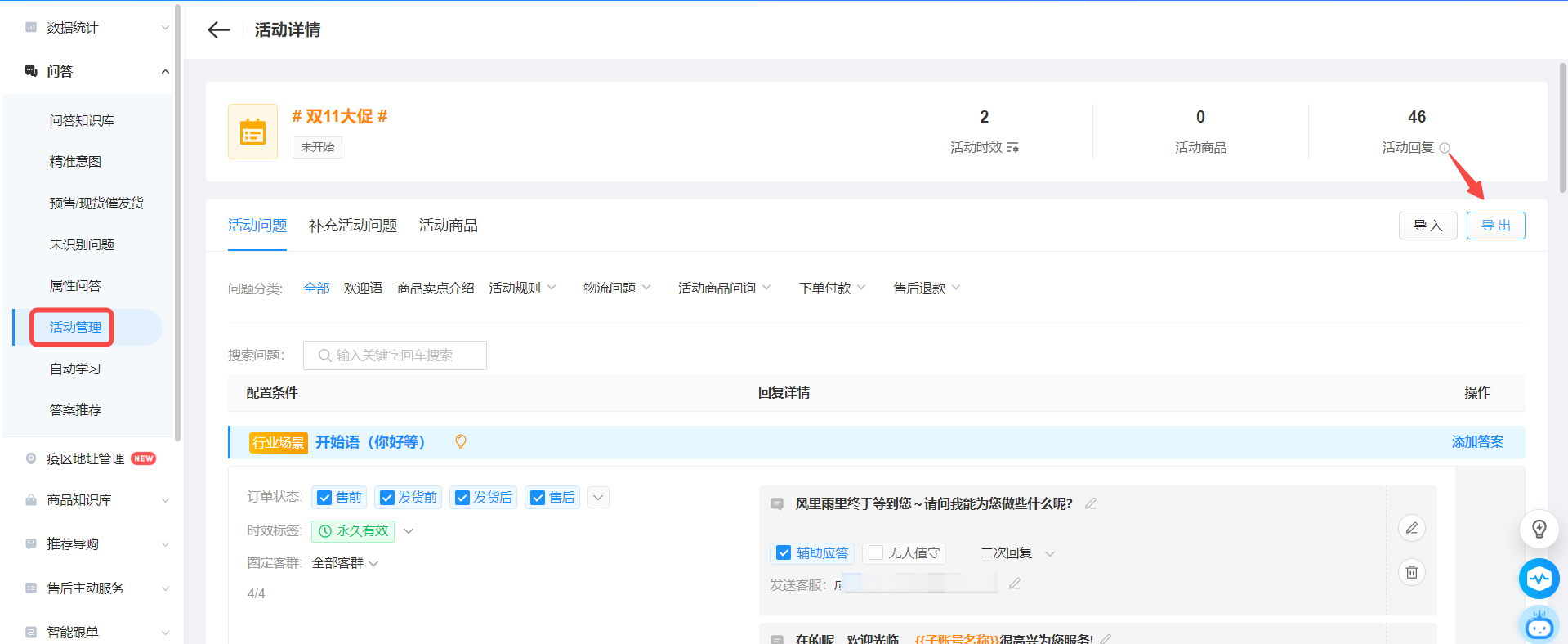Screen dimensions: 1568x644
Task: Click the sidebar vertical scrollbar
Action: click(x=177, y=221)
